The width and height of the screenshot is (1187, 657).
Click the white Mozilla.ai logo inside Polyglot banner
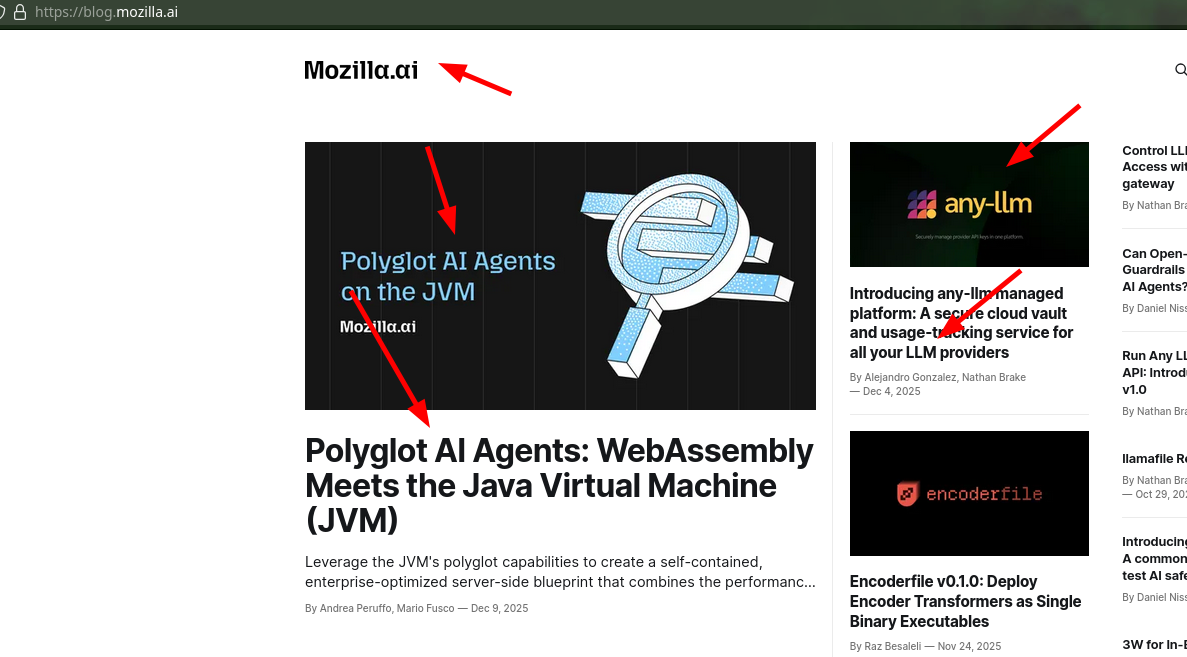click(x=378, y=326)
